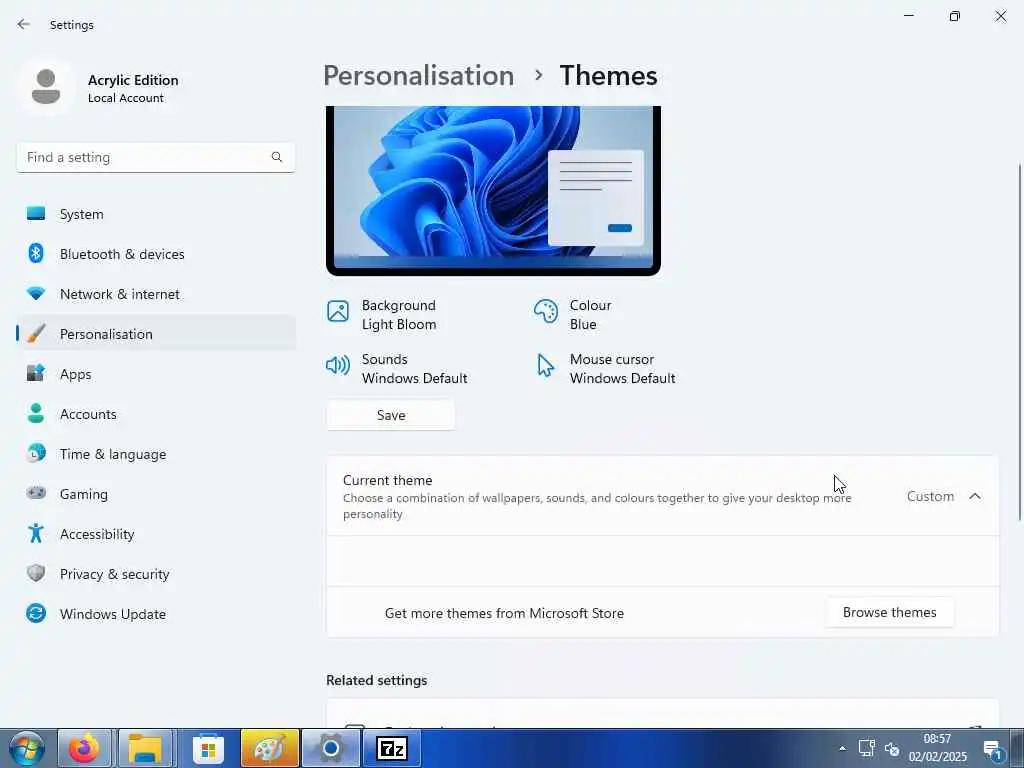Click the vertical scrollbar thumb
Screen dimensions: 1024x768
coord(1019,342)
